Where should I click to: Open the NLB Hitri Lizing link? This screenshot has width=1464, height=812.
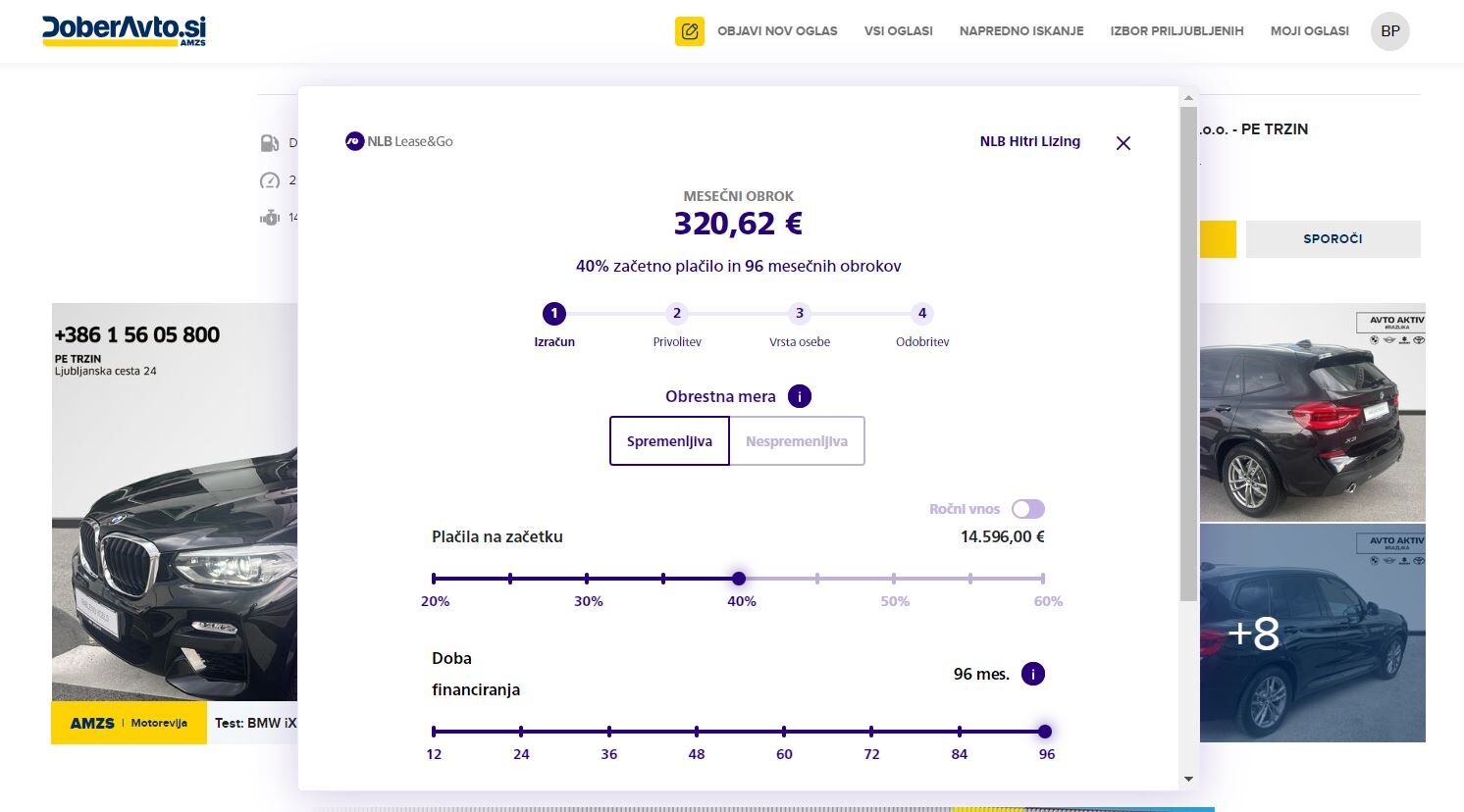[x=1029, y=141]
